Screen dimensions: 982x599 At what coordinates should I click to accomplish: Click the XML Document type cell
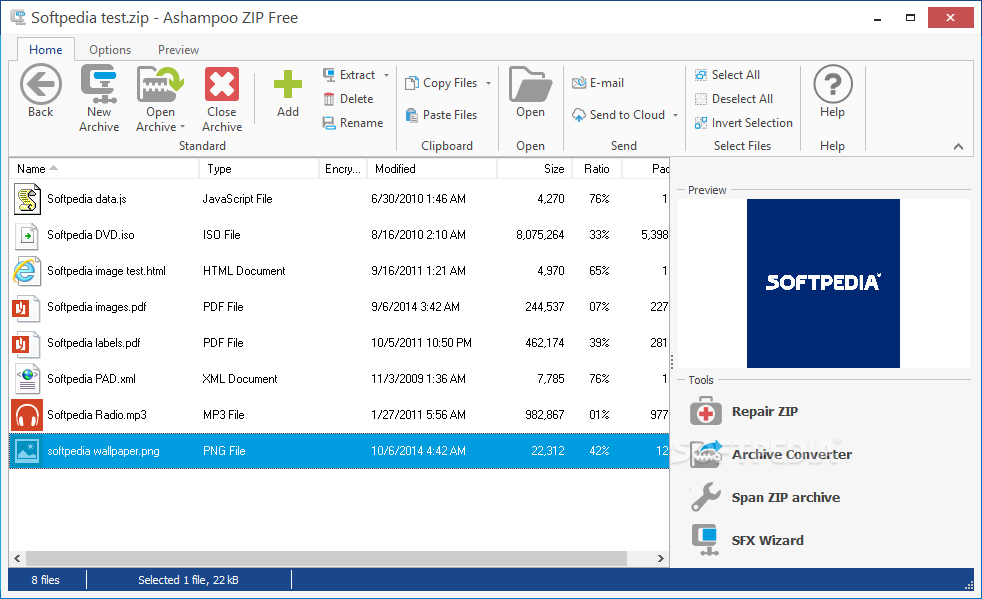240,378
